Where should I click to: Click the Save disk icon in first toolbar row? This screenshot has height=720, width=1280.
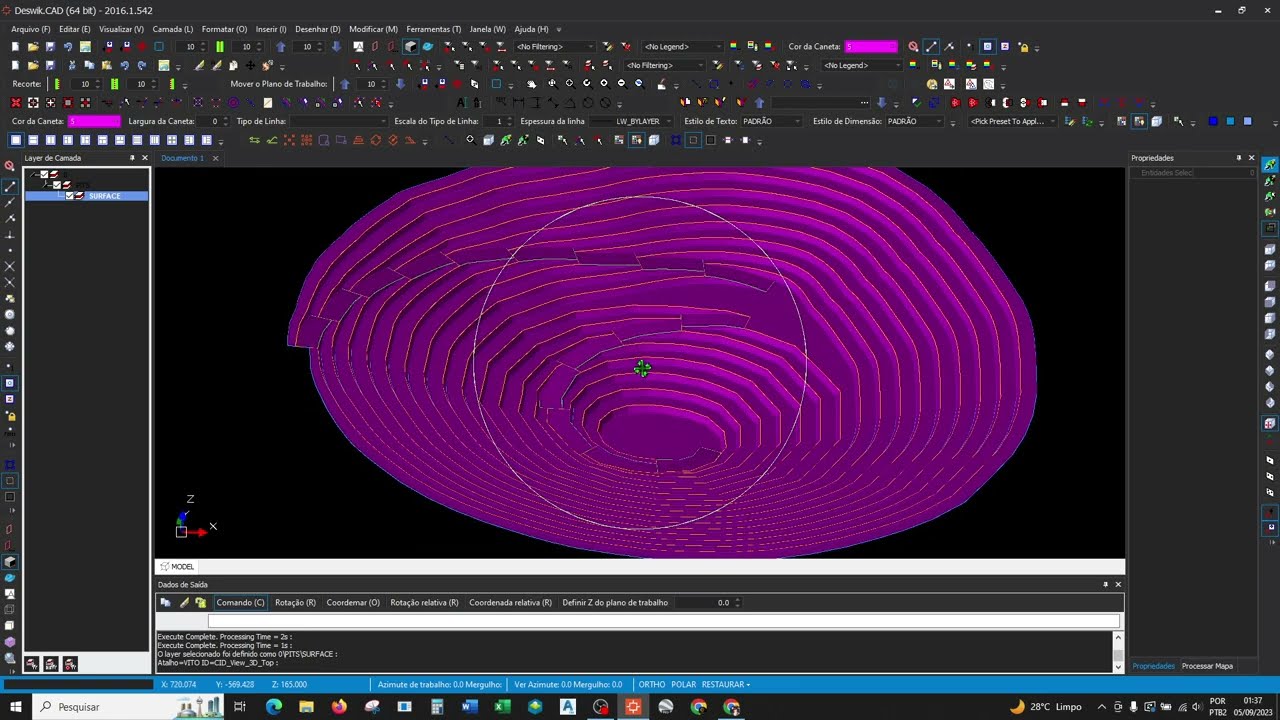(50, 47)
